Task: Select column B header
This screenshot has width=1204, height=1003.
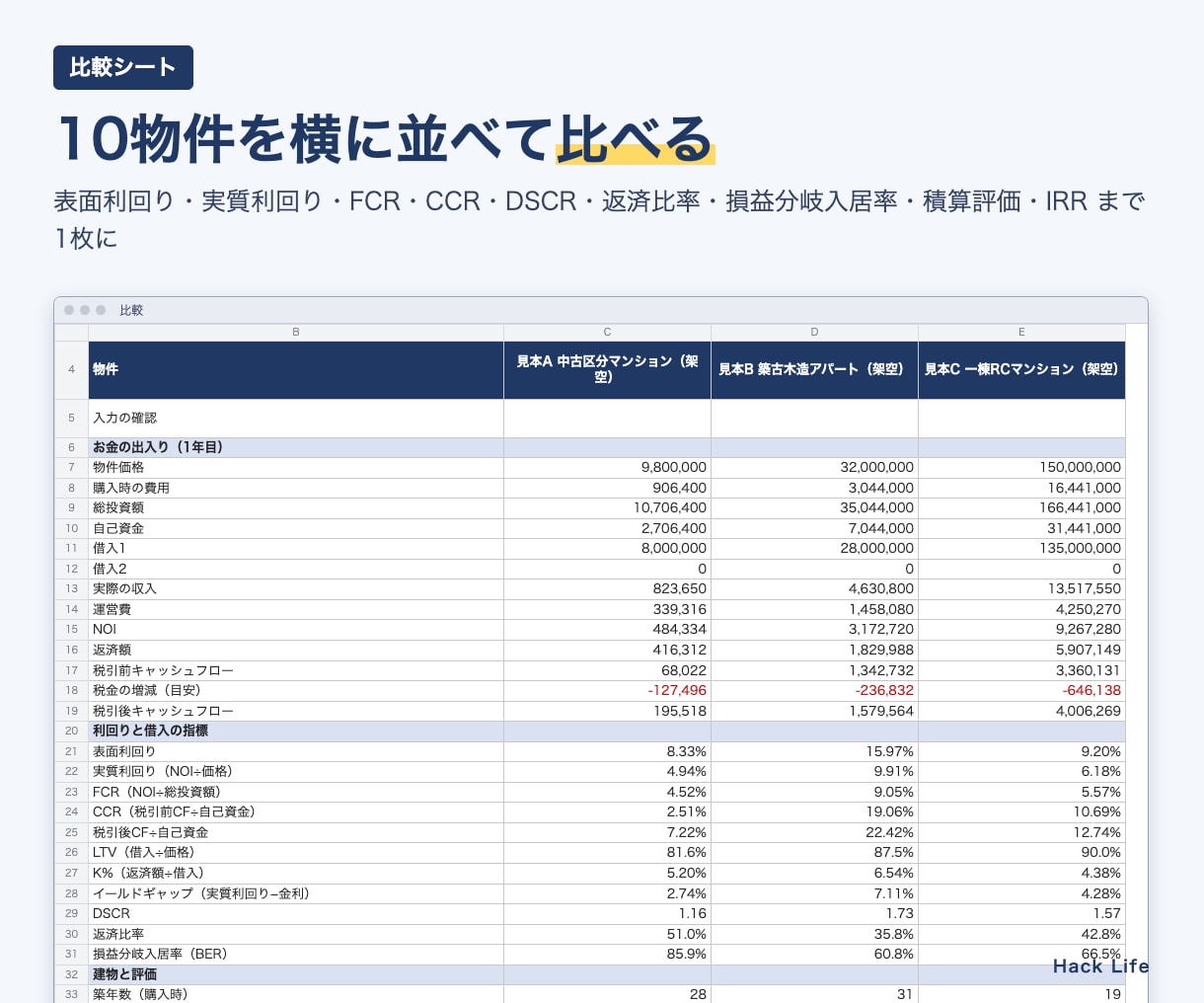Action: point(296,332)
